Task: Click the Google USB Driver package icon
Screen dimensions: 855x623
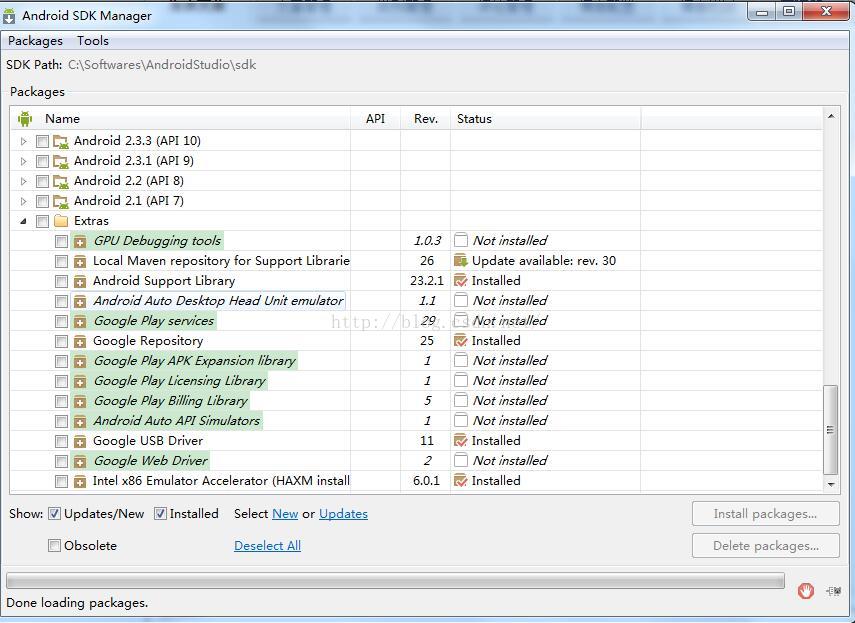Action: [80, 441]
